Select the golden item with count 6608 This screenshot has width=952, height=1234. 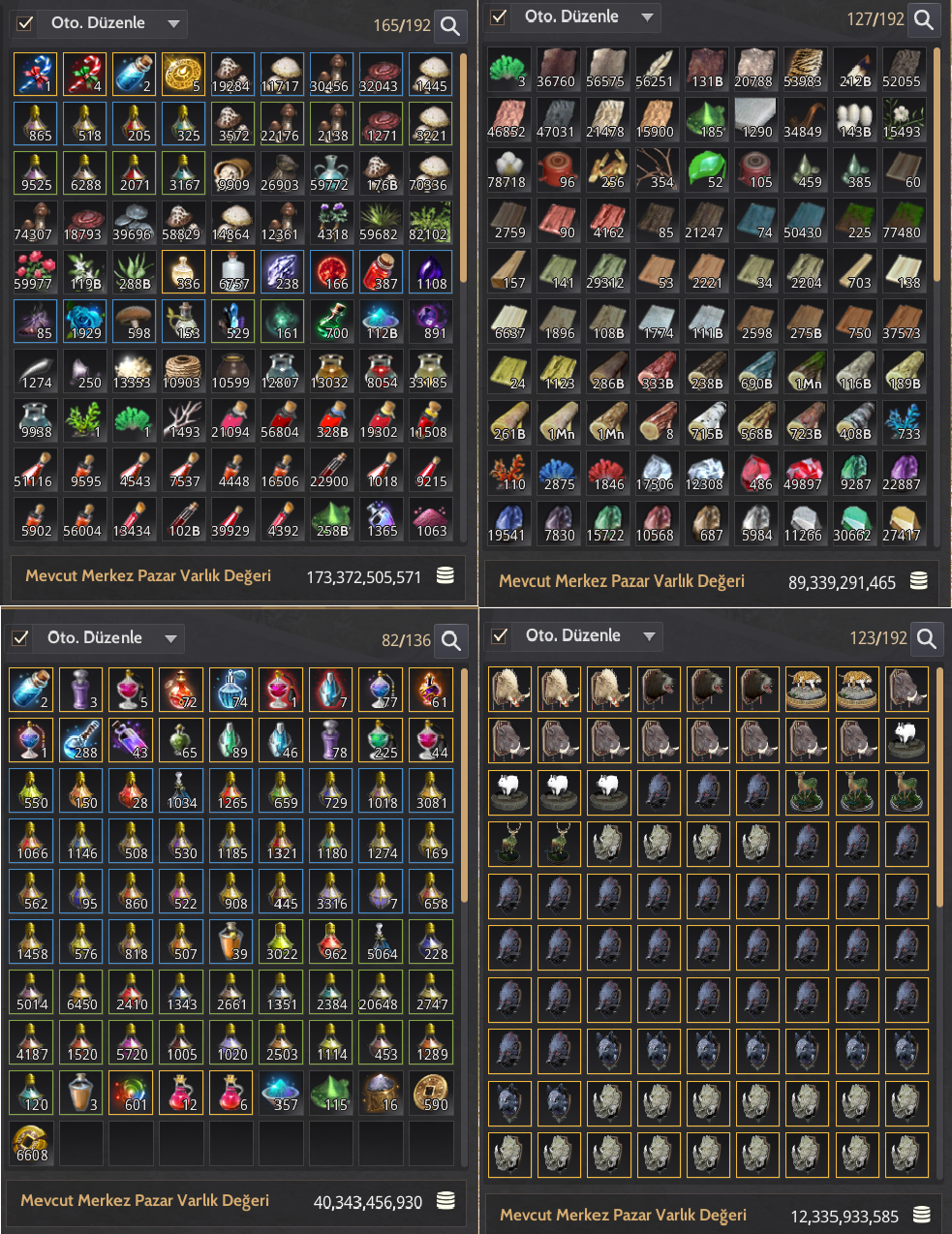32,1143
